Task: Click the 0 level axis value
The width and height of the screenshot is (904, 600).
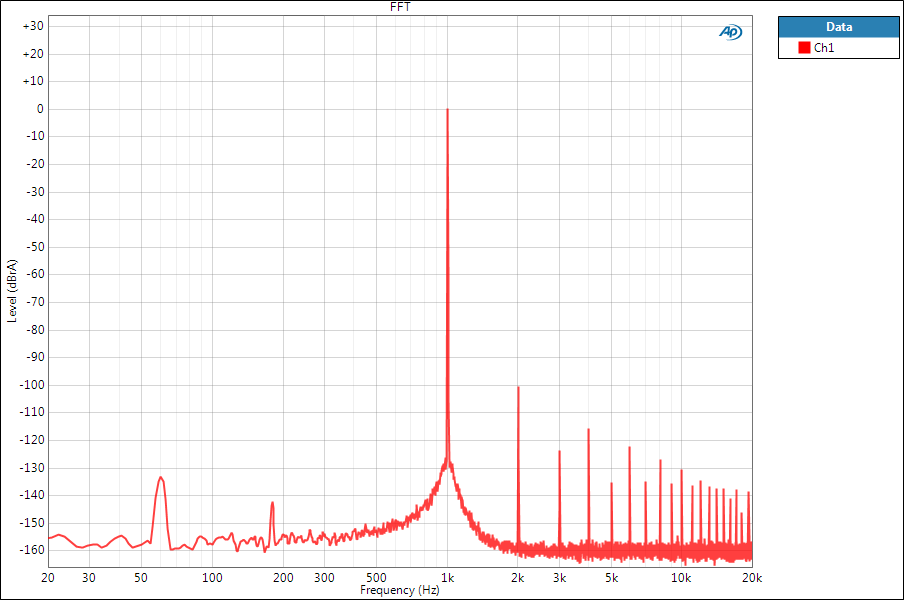Action: (40, 109)
